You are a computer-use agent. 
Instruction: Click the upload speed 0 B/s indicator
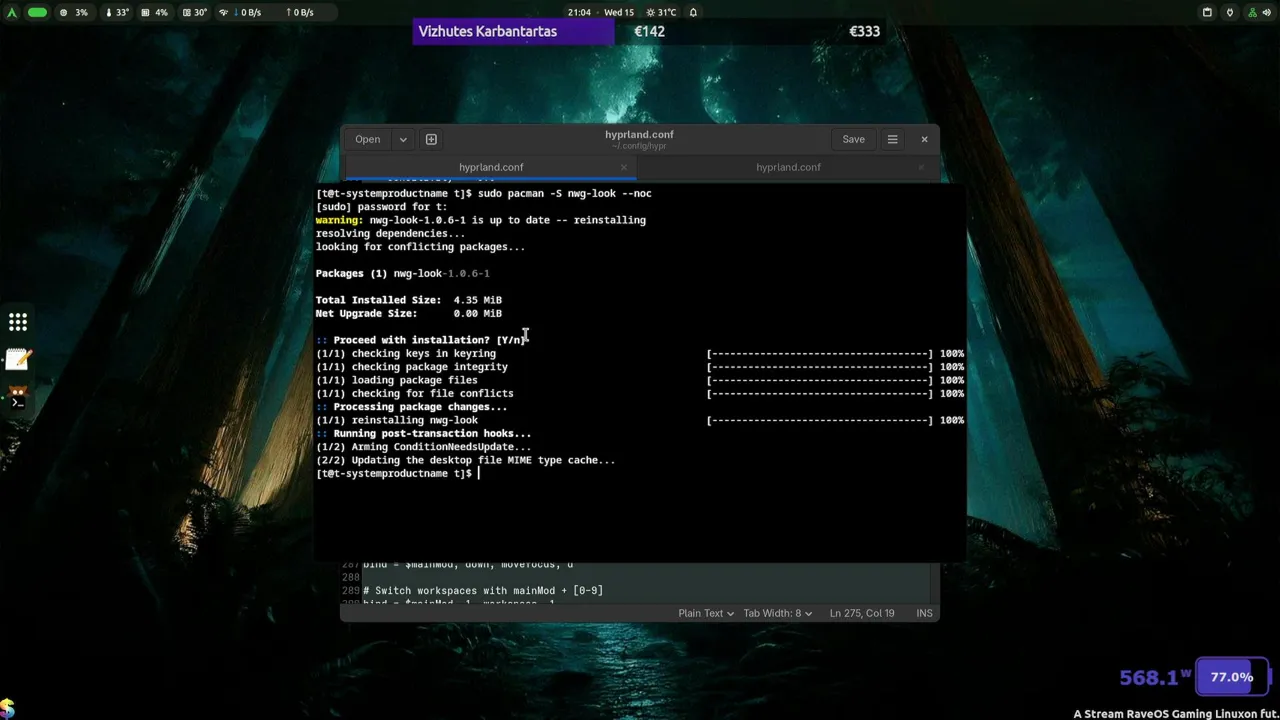pyautogui.click(x=300, y=12)
